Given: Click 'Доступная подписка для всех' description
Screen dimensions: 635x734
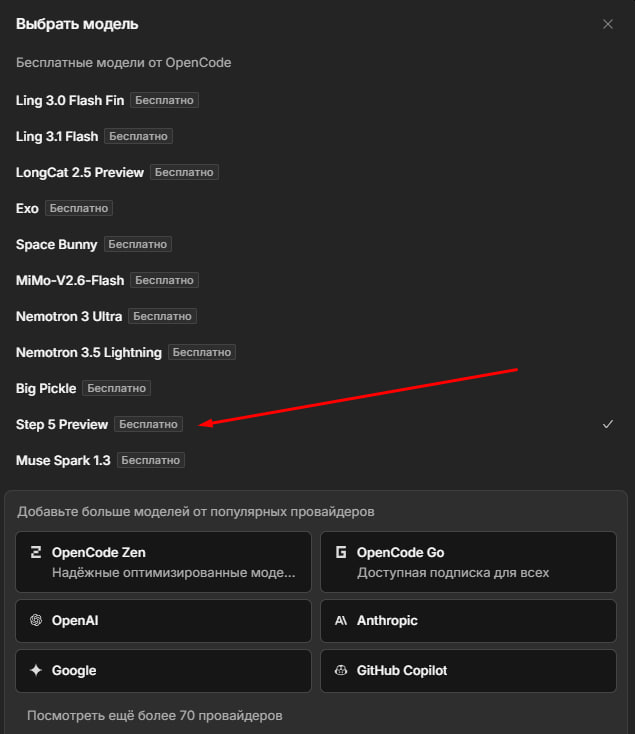Looking at the screenshot, I should click(x=453, y=573).
